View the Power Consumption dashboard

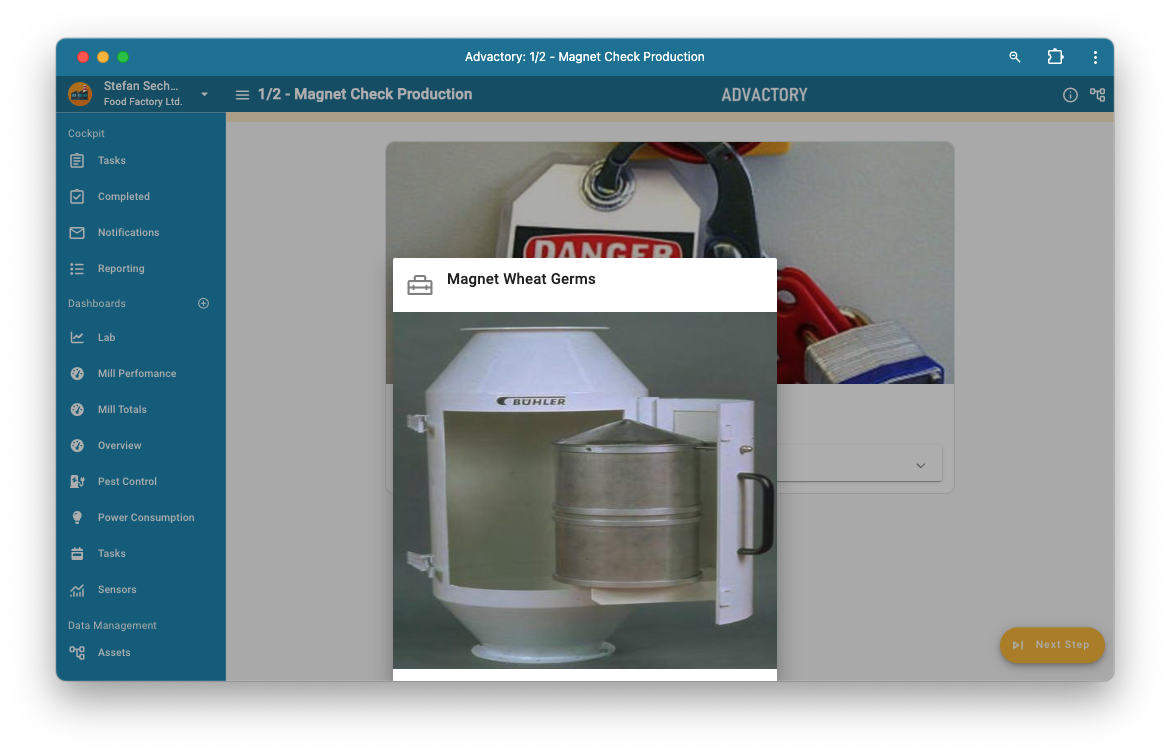click(146, 518)
